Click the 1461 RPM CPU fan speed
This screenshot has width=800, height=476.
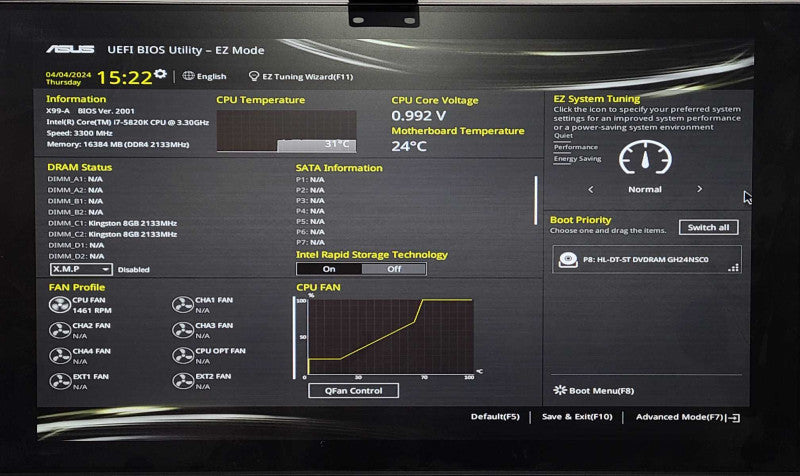click(92, 310)
